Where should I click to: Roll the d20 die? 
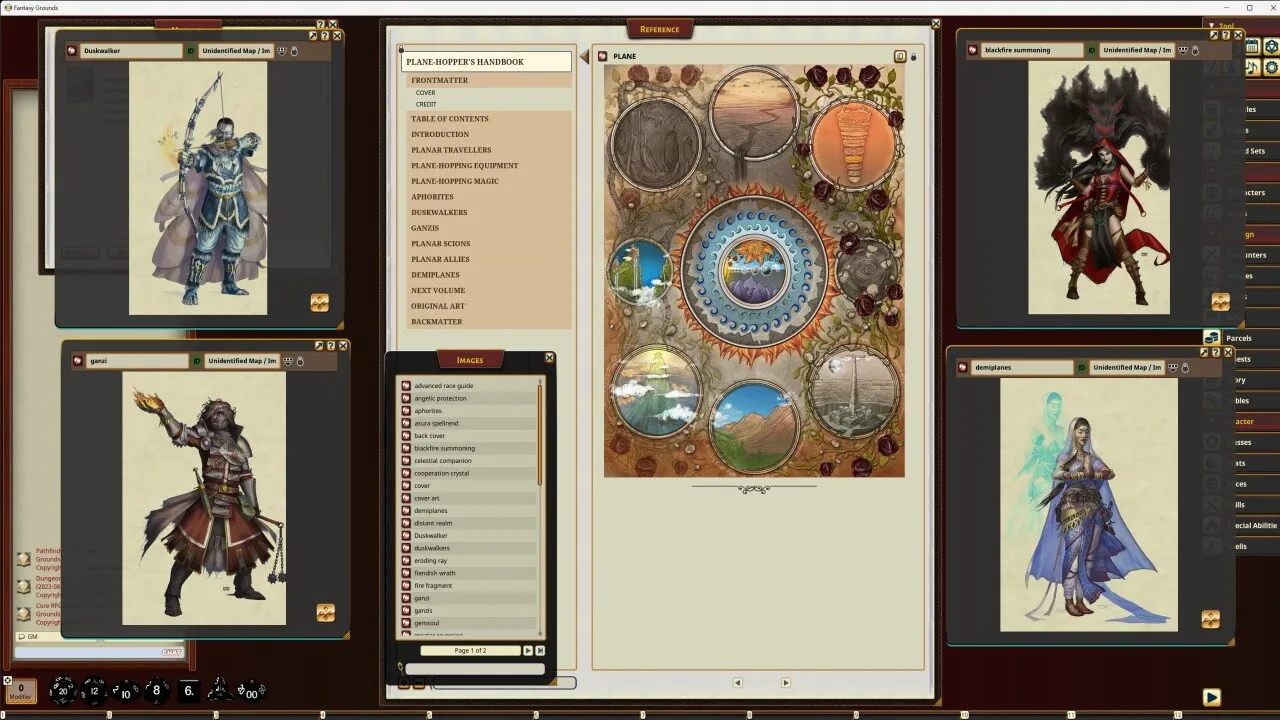63,690
